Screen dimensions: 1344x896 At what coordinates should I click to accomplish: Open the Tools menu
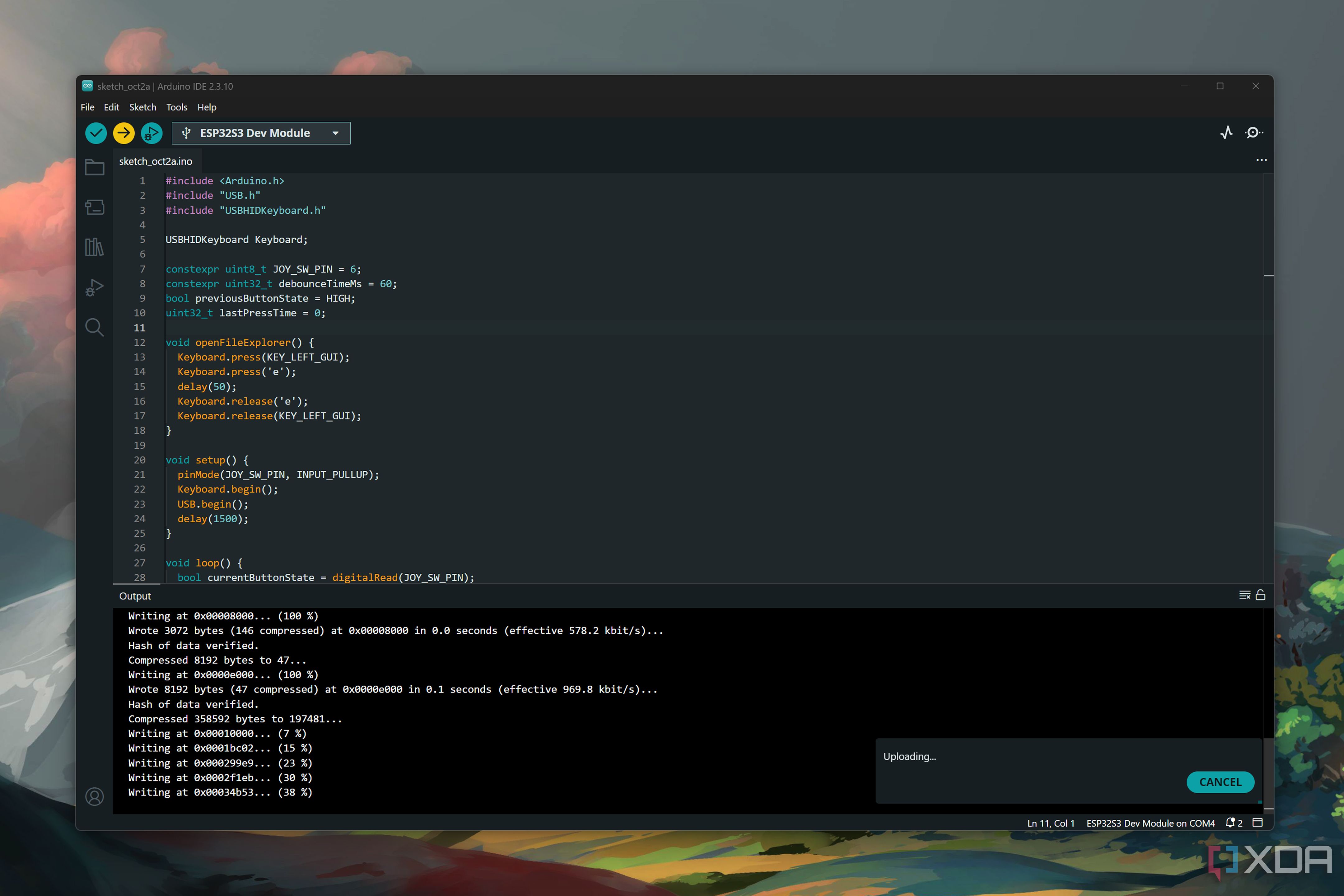(177, 107)
